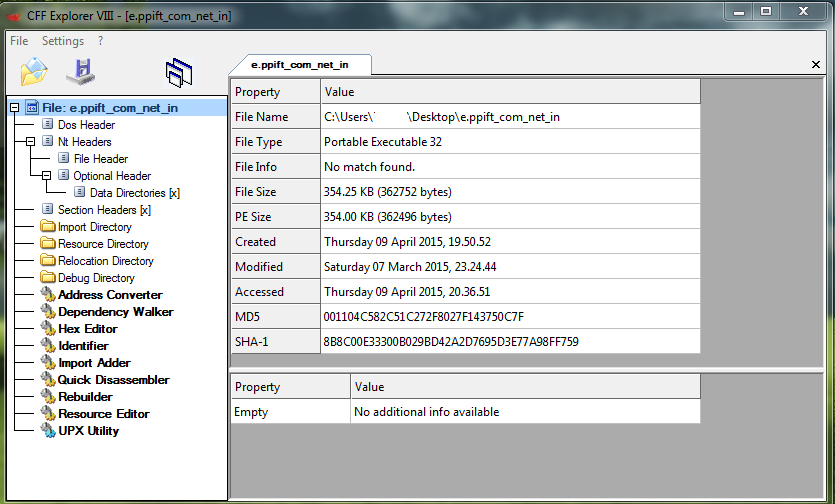This screenshot has width=835, height=504.
Task: Click the Quick Disassembler gear icon
Action: pyautogui.click(x=48, y=380)
